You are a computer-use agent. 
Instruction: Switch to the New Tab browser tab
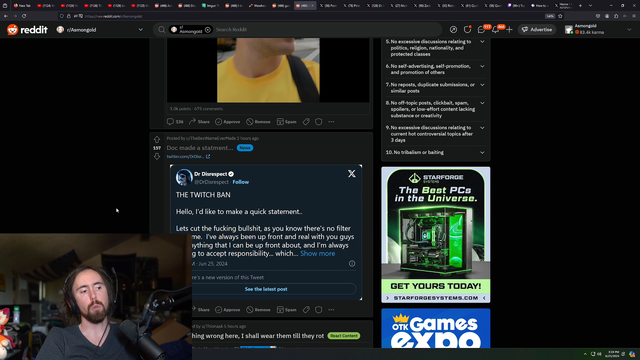[22, 6]
